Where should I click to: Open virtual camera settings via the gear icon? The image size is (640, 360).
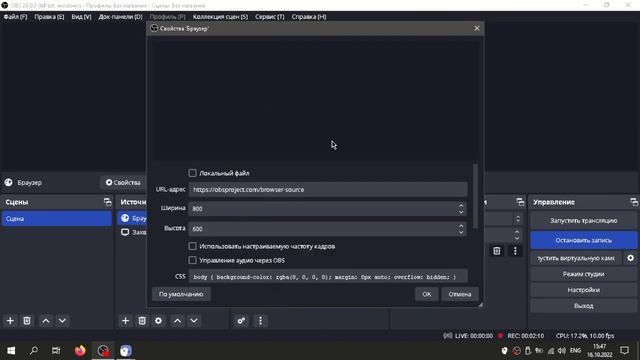(x=631, y=258)
